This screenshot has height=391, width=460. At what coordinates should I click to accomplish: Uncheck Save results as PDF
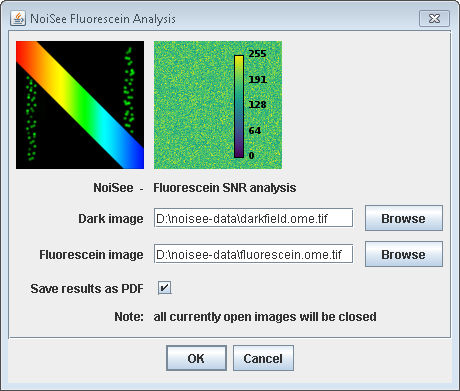(x=165, y=288)
